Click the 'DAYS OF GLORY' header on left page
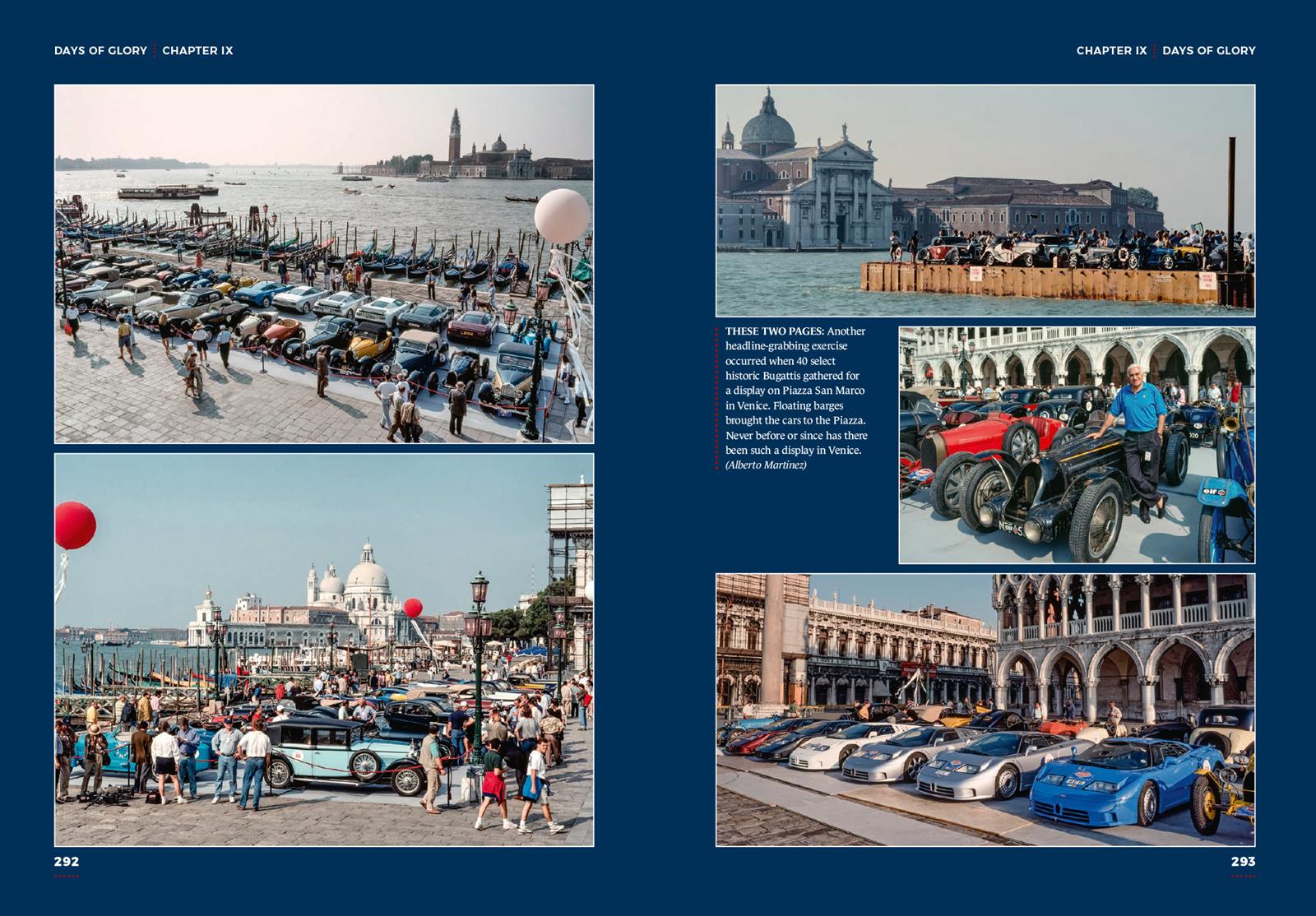The height and width of the screenshot is (916, 1316). [100, 50]
